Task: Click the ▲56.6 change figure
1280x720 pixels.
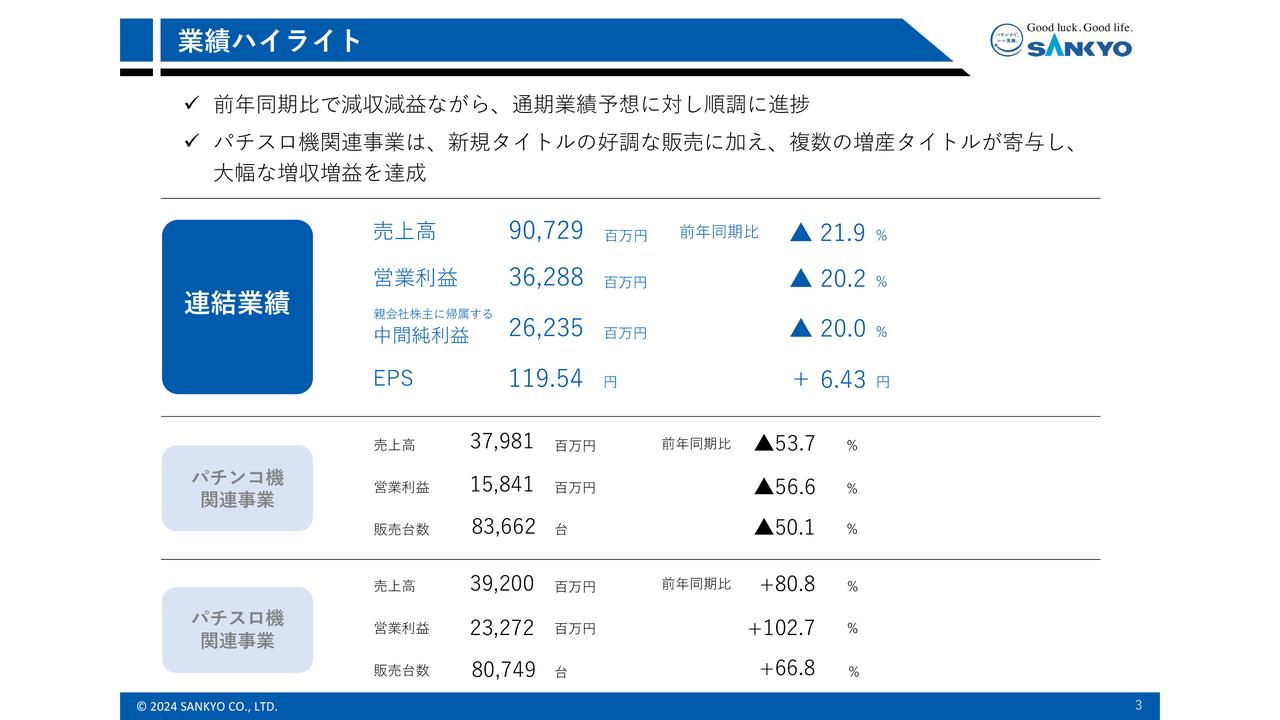Action: pos(785,487)
